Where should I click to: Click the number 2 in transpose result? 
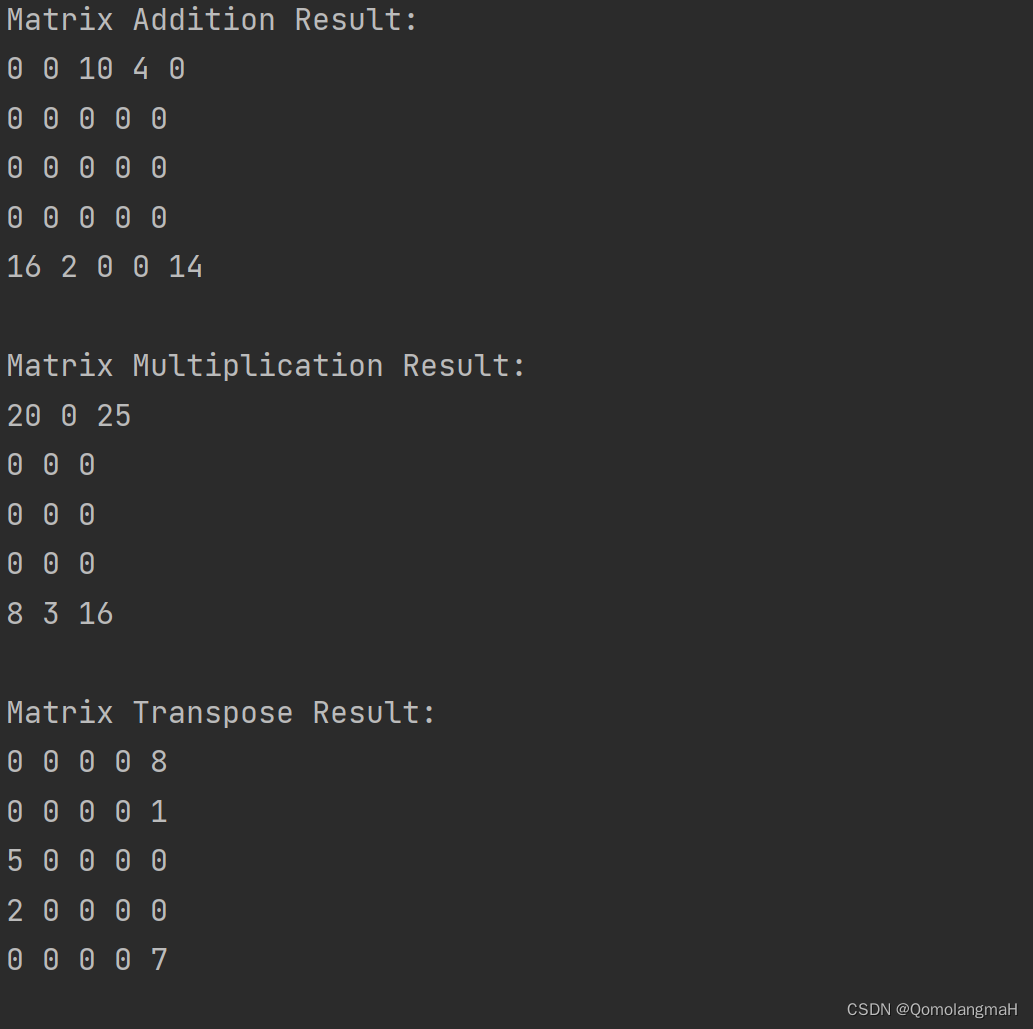point(14,911)
